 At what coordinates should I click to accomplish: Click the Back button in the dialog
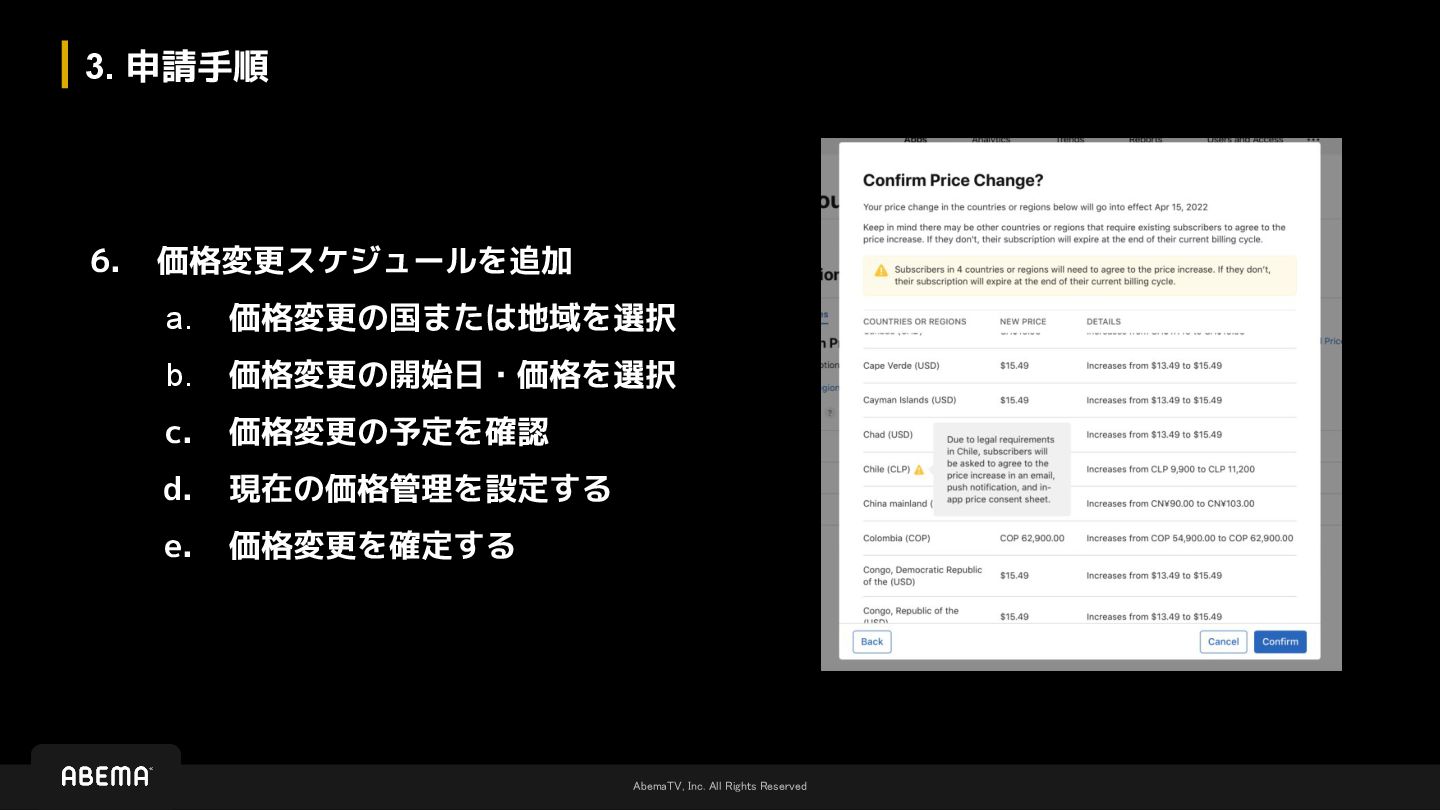[x=872, y=642]
